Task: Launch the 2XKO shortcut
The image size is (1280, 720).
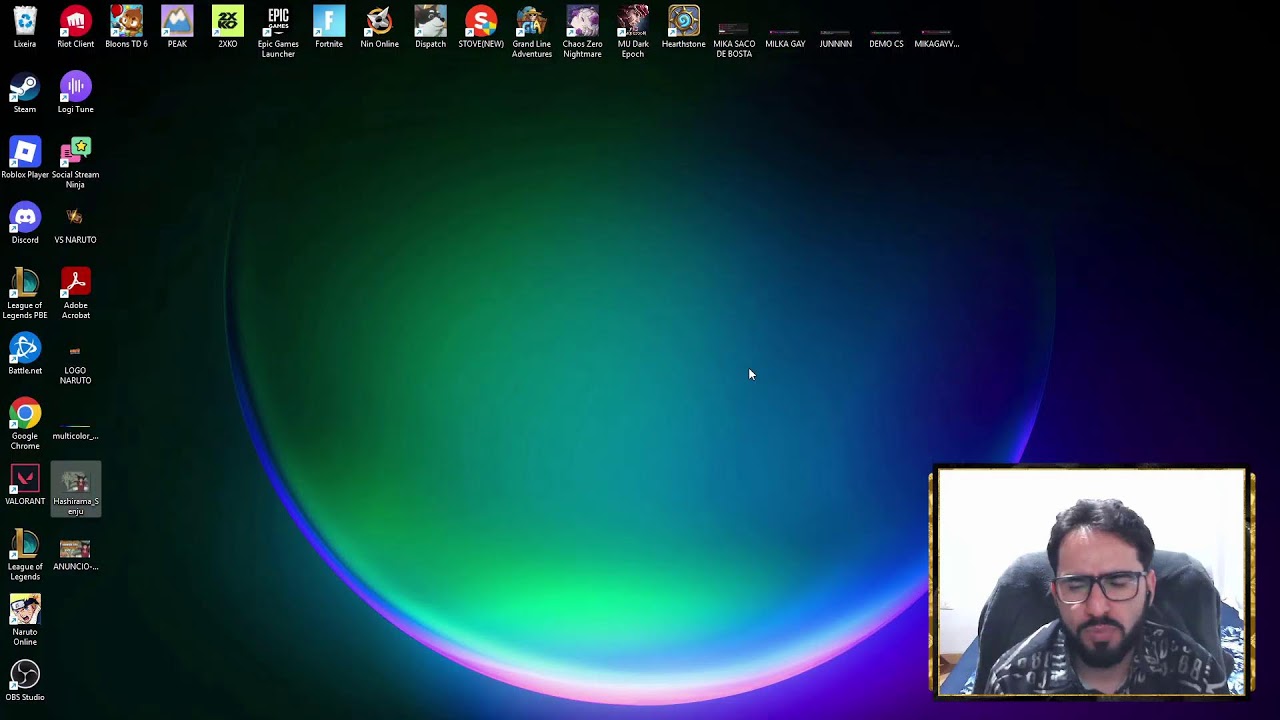Action: (228, 27)
